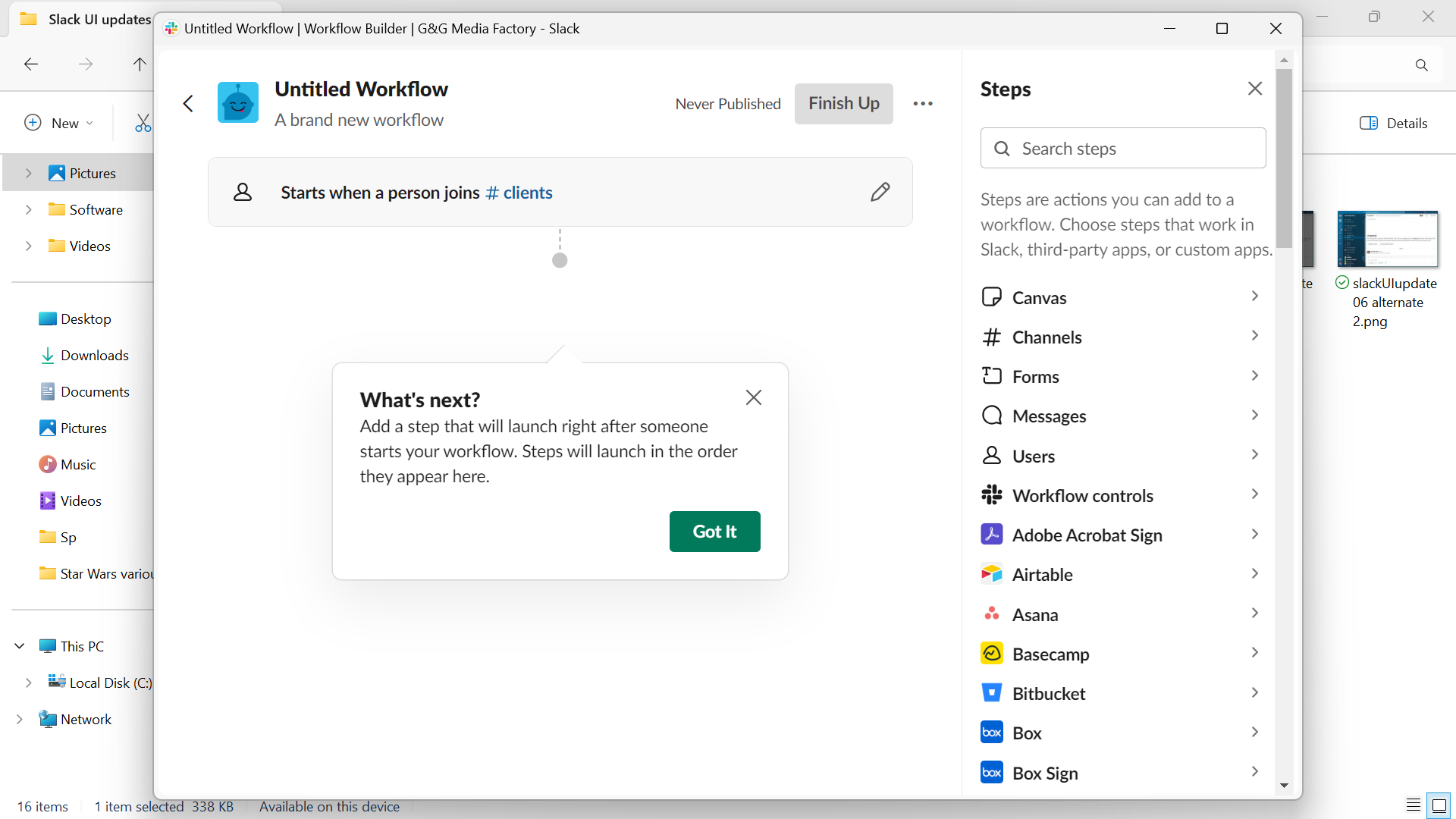Open the Channels step icon
1456x819 pixels.
pyautogui.click(x=992, y=337)
